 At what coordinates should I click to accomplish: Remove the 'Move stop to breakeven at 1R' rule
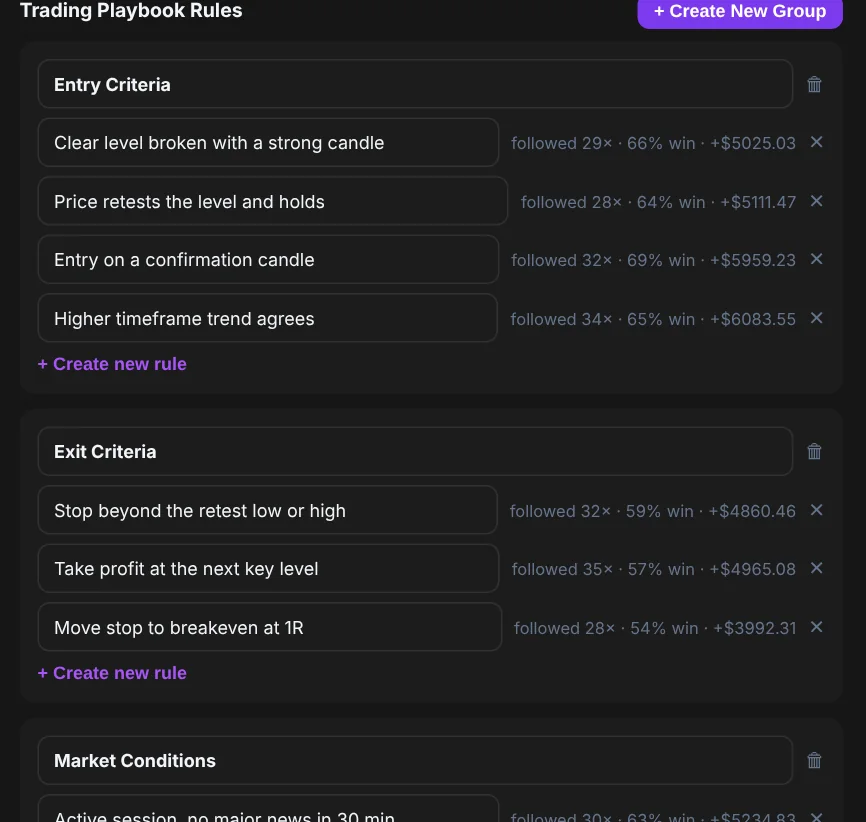click(x=816, y=627)
